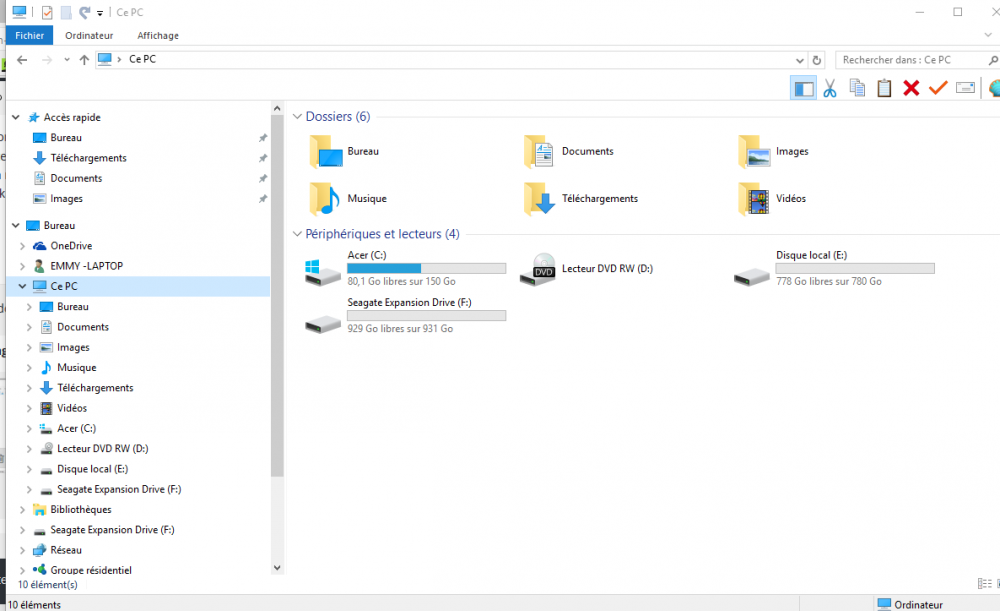The image size is (1000, 611).
Task: Click the scissors Cut icon
Action: point(829,88)
